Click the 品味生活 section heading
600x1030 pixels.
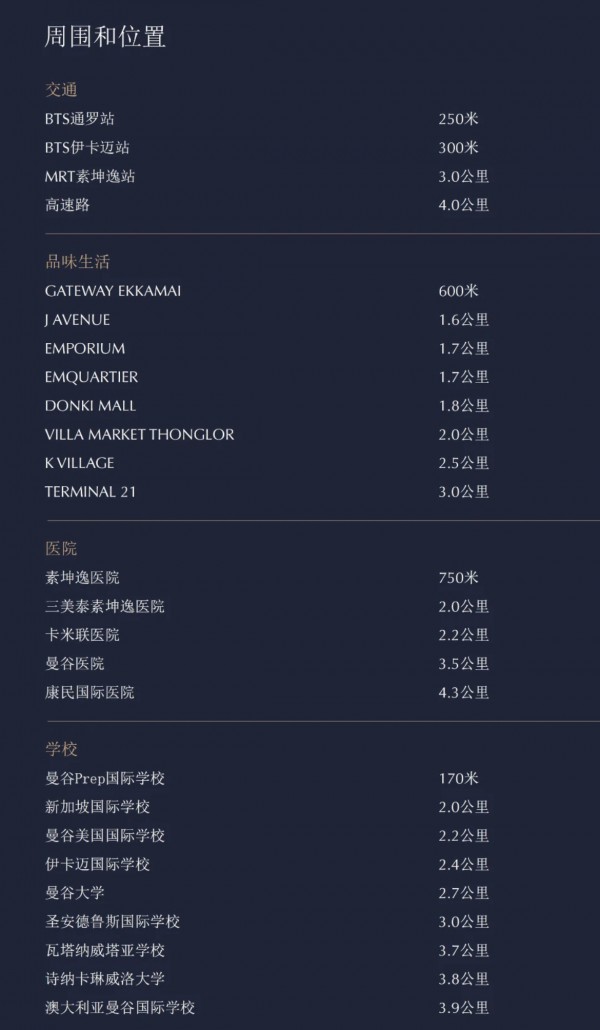(x=77, y=262)
